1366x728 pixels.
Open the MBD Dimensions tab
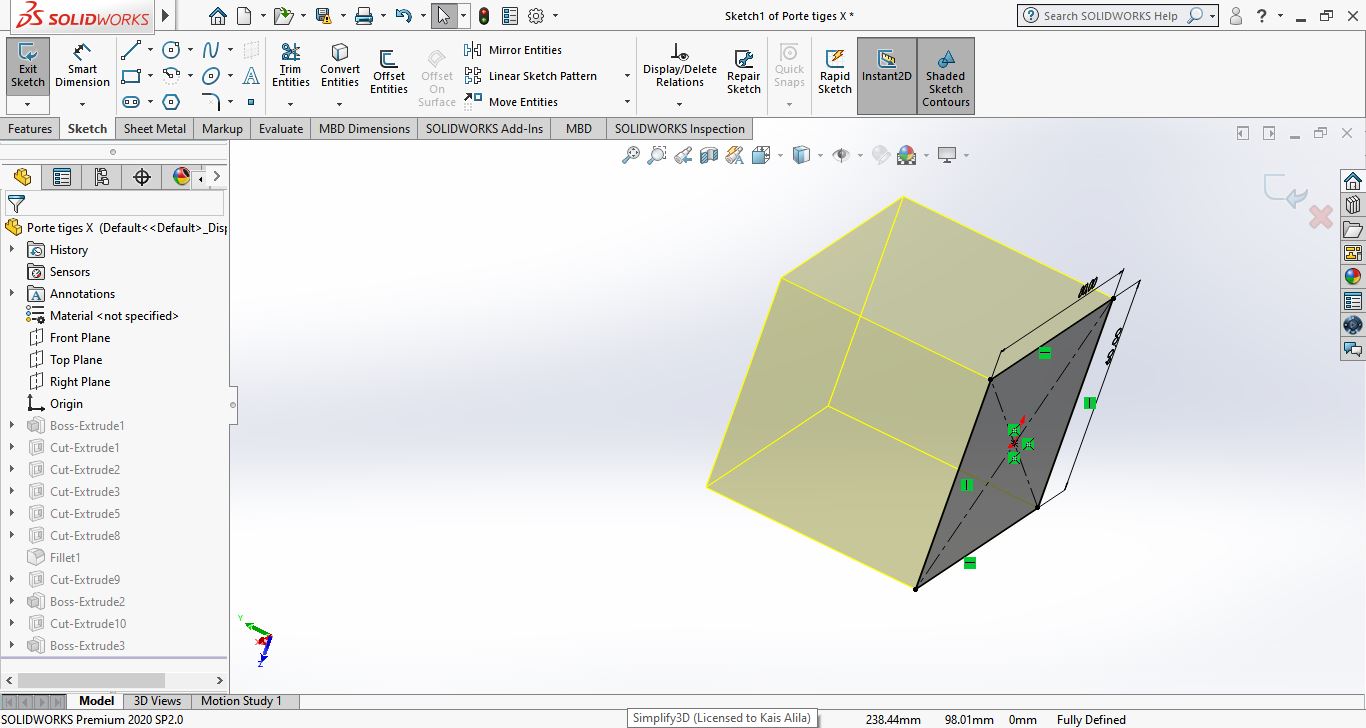(364, 129)
